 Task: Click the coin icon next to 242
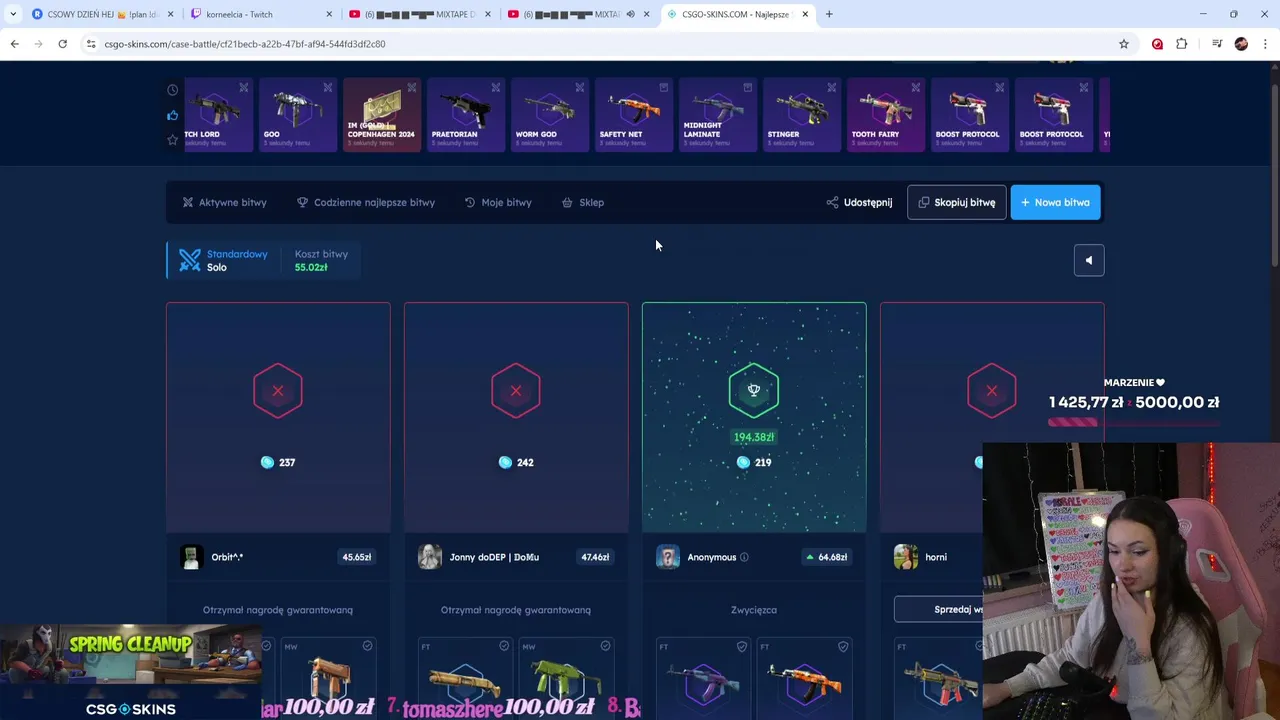point(505,462)
